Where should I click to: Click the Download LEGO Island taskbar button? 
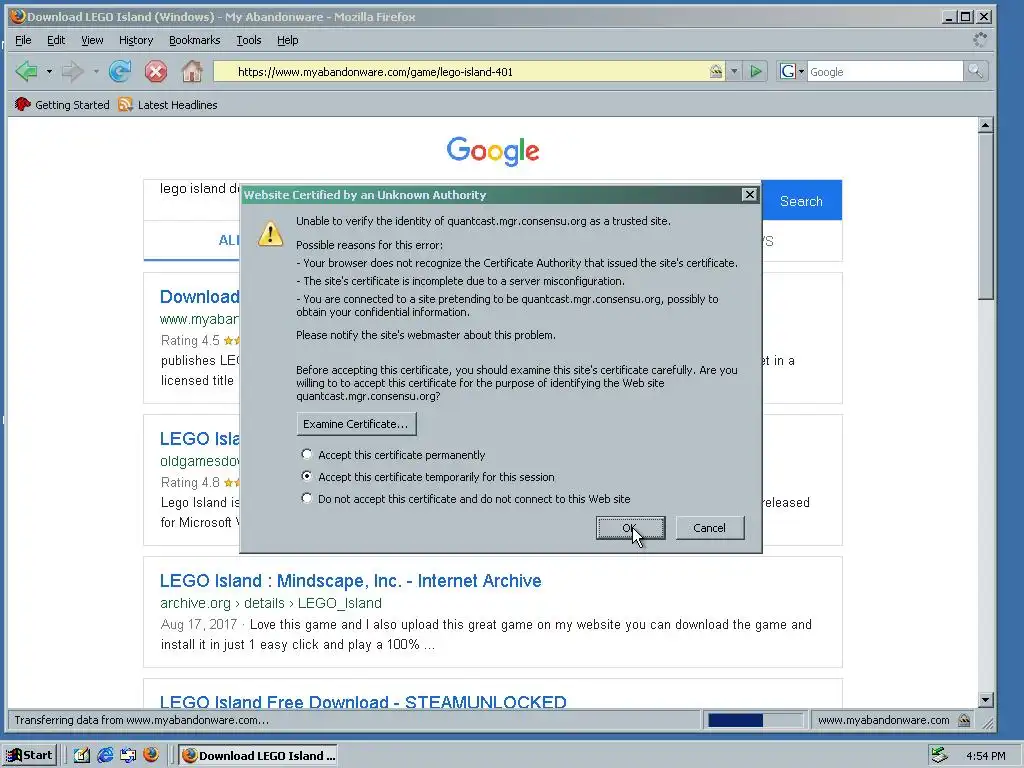pyautogui.click(x=259, y=755)
